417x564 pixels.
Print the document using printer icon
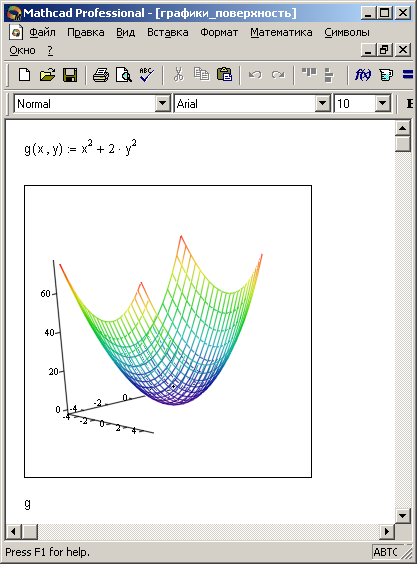[x=101, y=75]
